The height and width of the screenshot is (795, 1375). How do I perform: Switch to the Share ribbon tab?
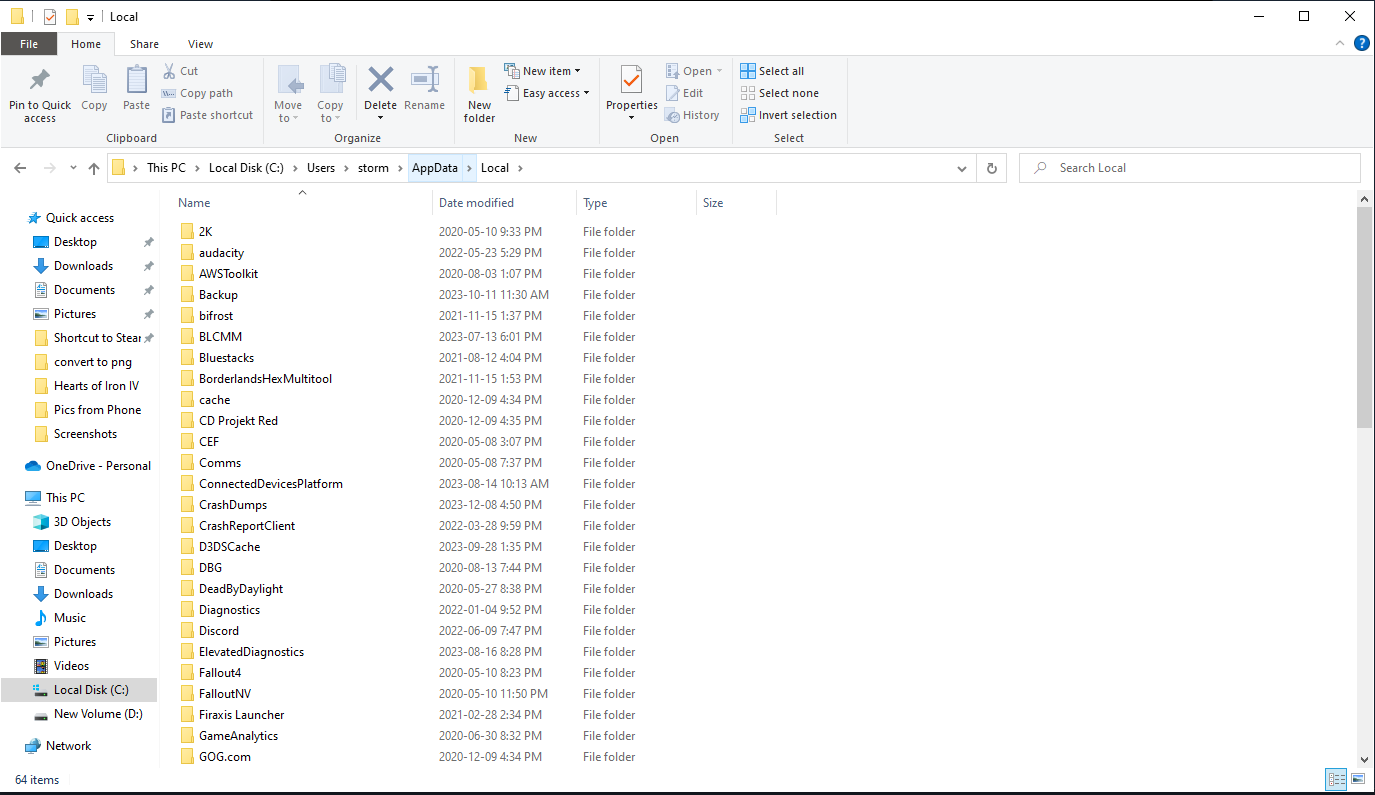coord(144,44)
